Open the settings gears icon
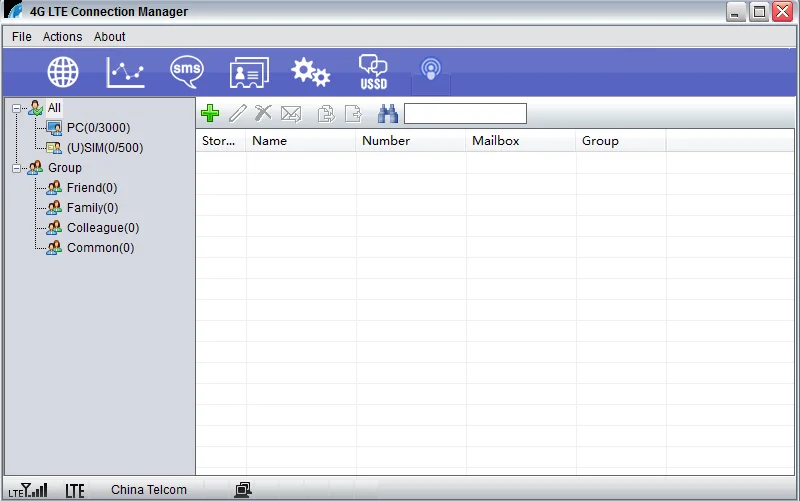 310,71
